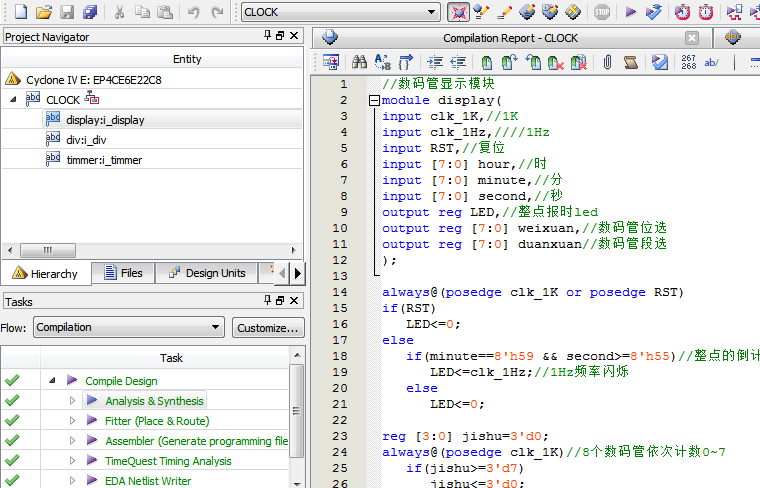Screen dimensions: 760x488
Task: Pin the Project Navigator panel
Action: point(267,37)
